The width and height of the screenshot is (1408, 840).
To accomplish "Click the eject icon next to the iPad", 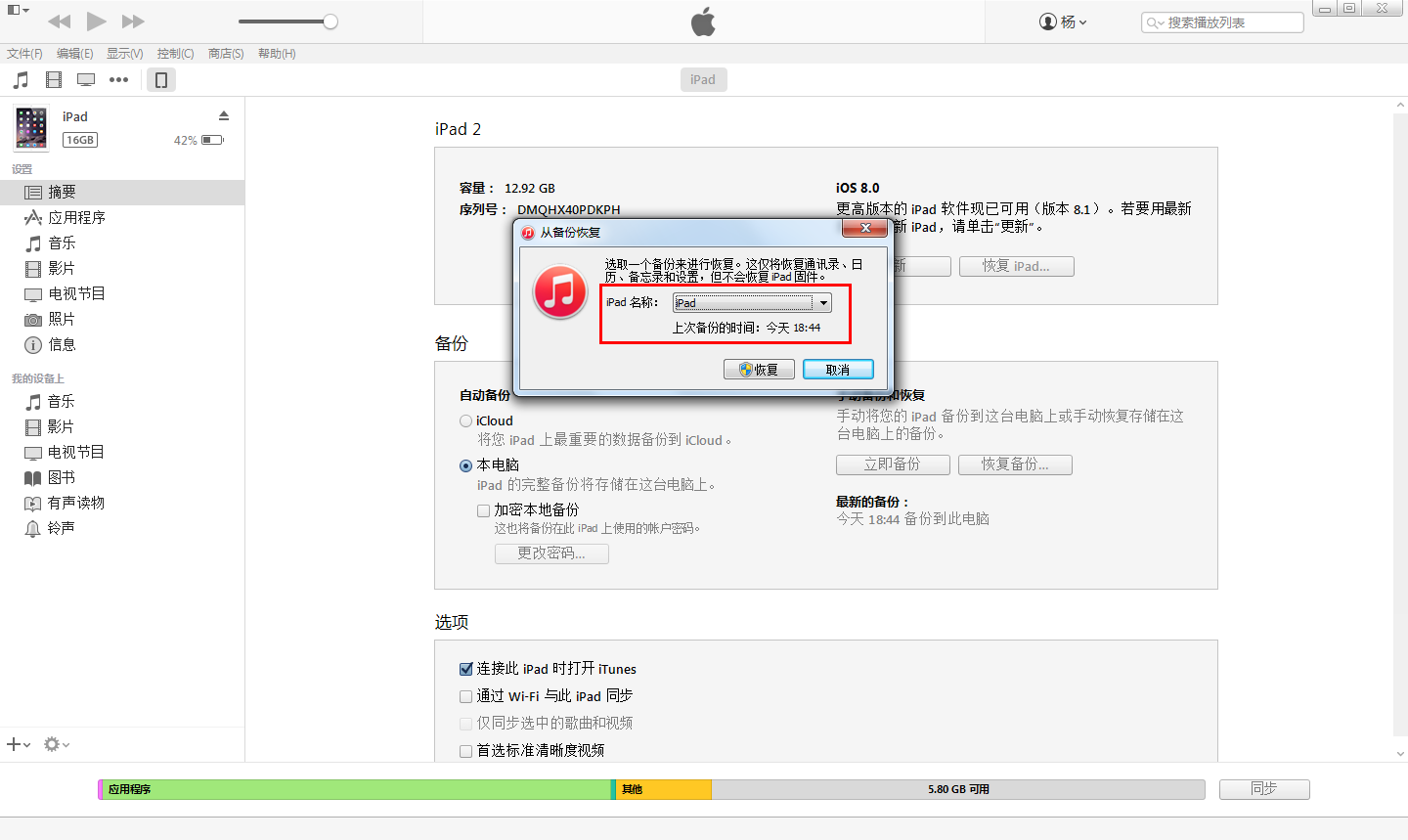I will [224, 115].
